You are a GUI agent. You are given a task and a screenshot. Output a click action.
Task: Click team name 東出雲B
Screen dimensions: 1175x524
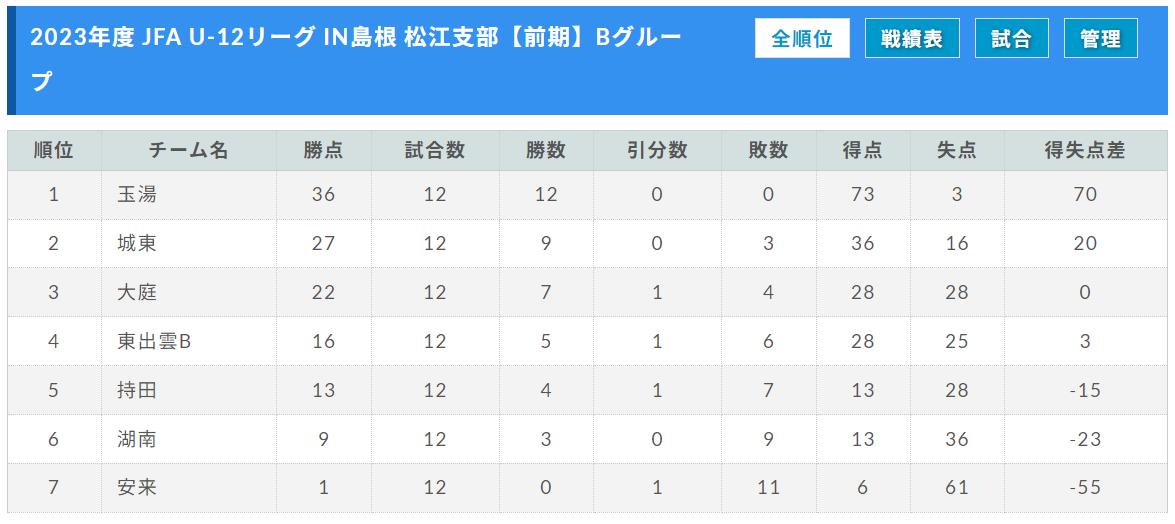click(x=155, y=341)
